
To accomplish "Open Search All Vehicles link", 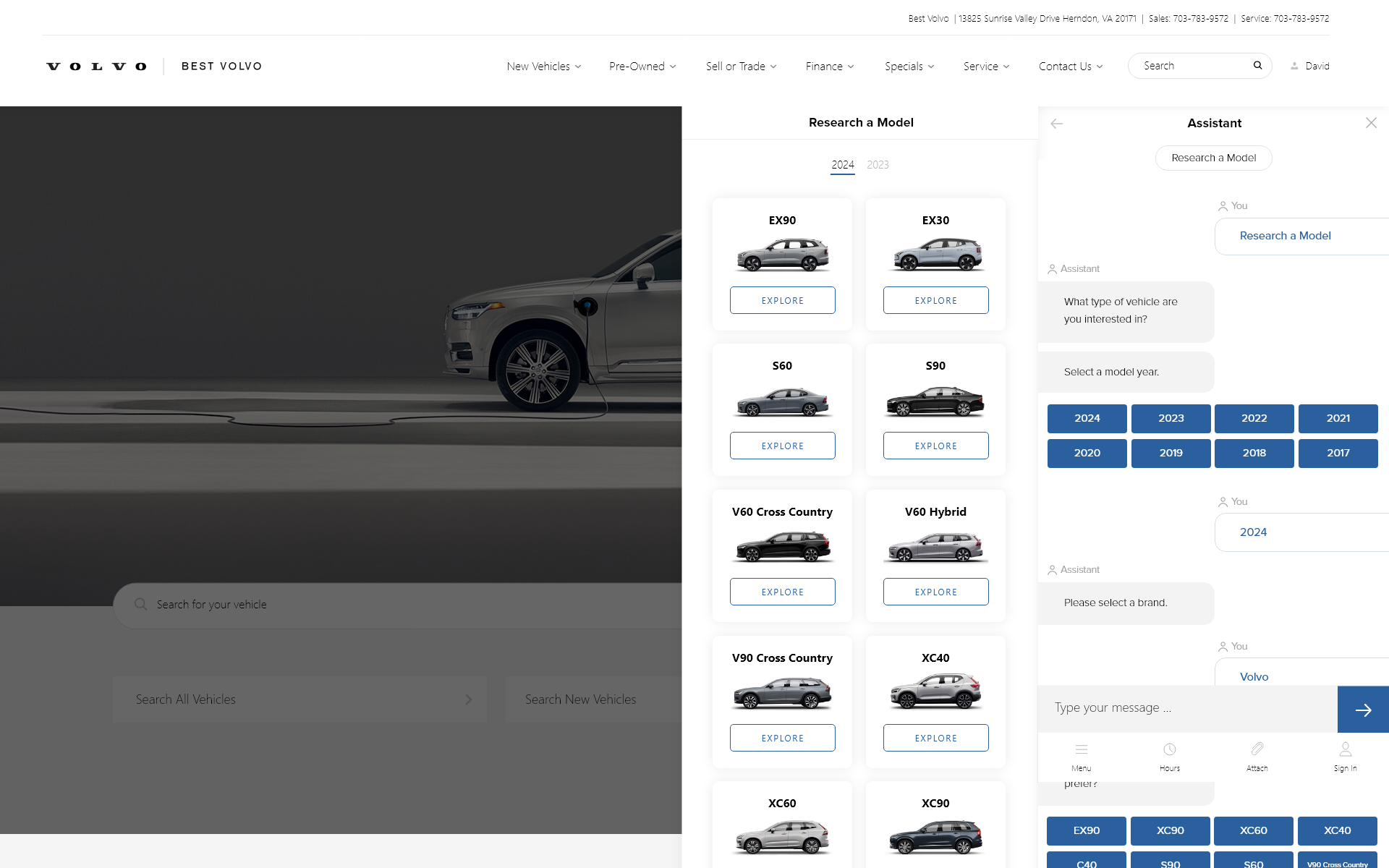I will pos(300,699).
